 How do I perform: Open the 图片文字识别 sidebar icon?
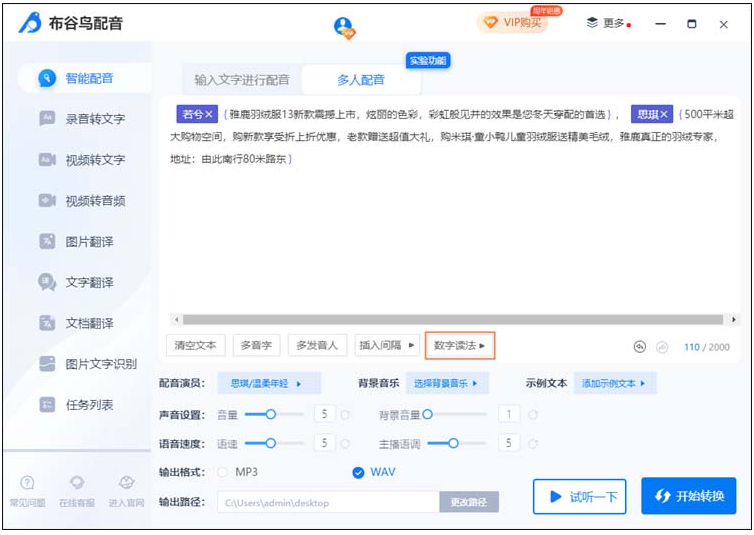[x=47, y=364]
